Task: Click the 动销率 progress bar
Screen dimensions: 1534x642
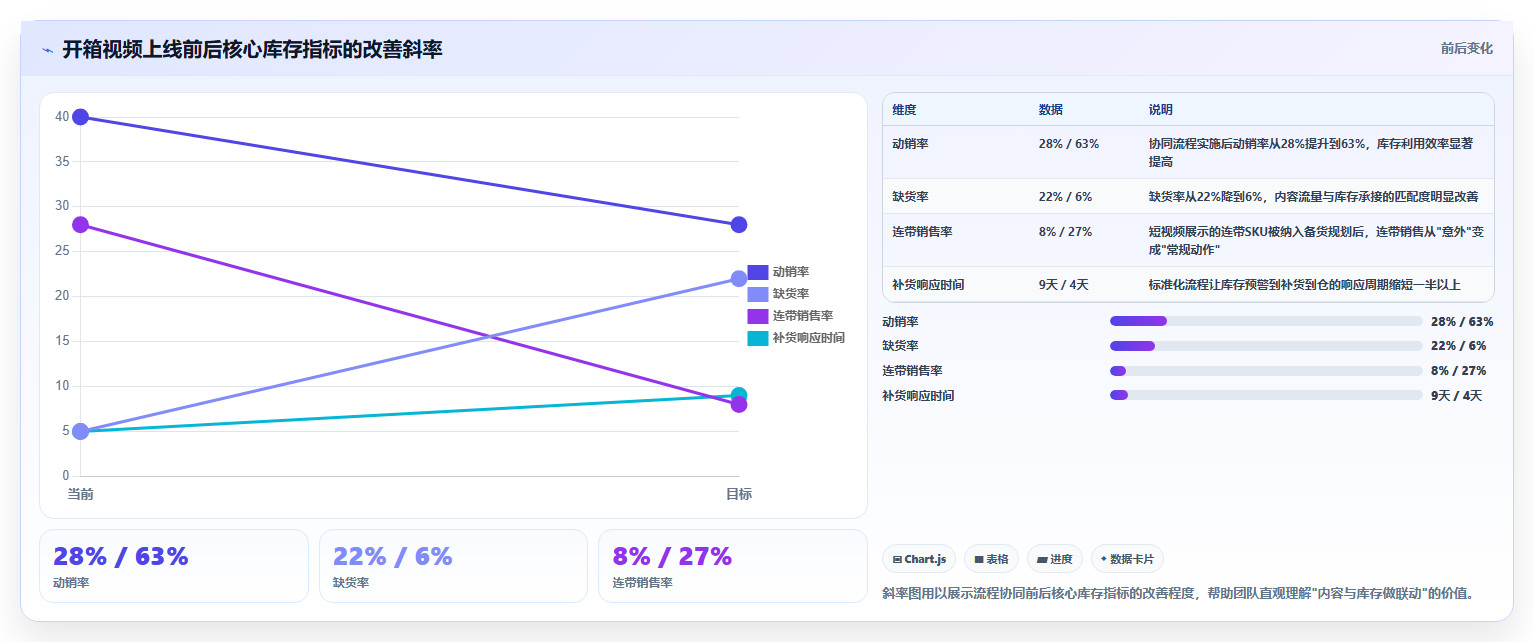Action: 1266,321
